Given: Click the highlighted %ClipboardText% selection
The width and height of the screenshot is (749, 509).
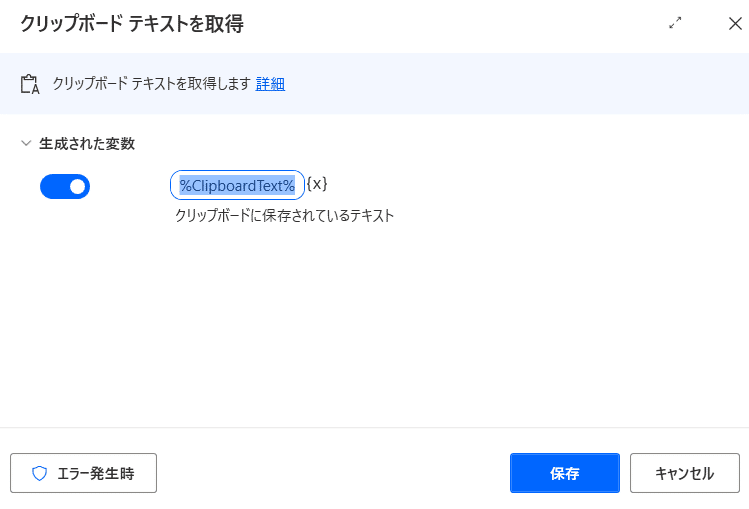Looking at the screenshot, I should point(237,185).
